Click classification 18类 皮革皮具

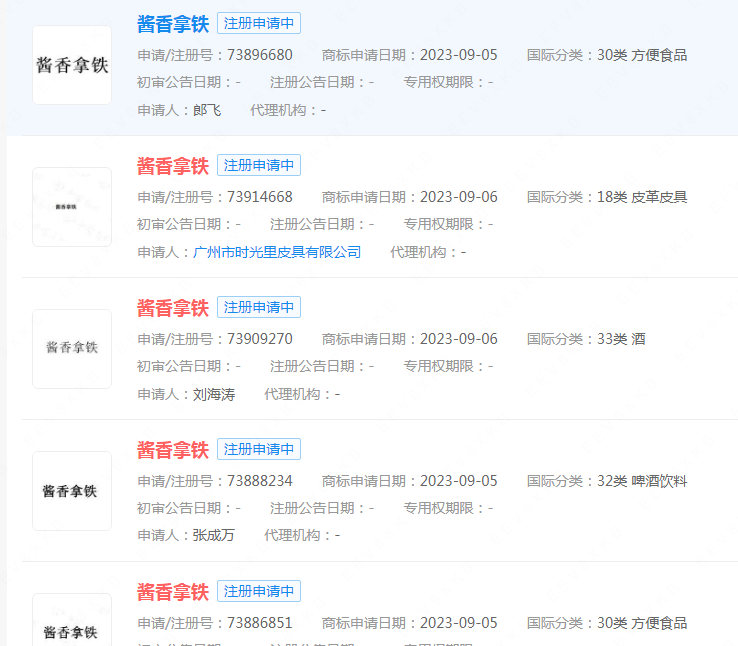click(642, 197)
